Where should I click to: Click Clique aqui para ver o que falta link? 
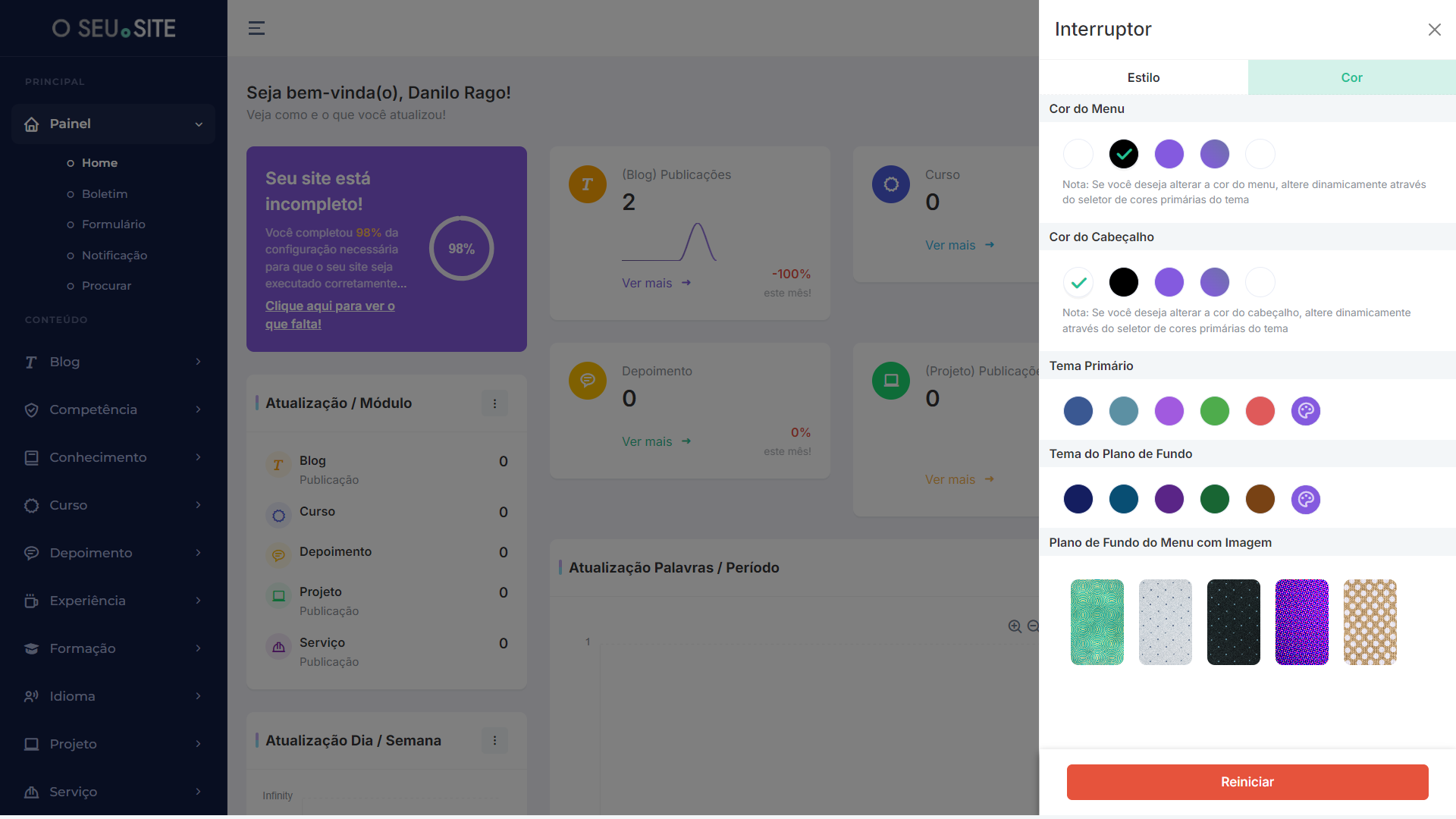click(x=330, y=314)
